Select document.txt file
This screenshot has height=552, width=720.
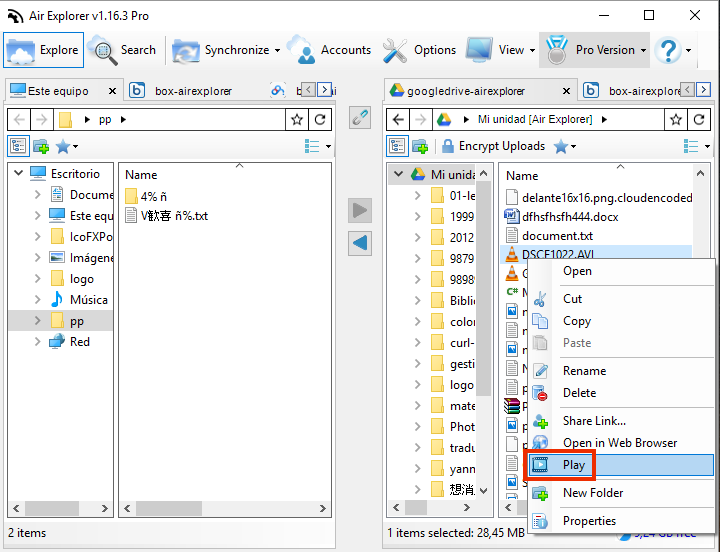549,236
